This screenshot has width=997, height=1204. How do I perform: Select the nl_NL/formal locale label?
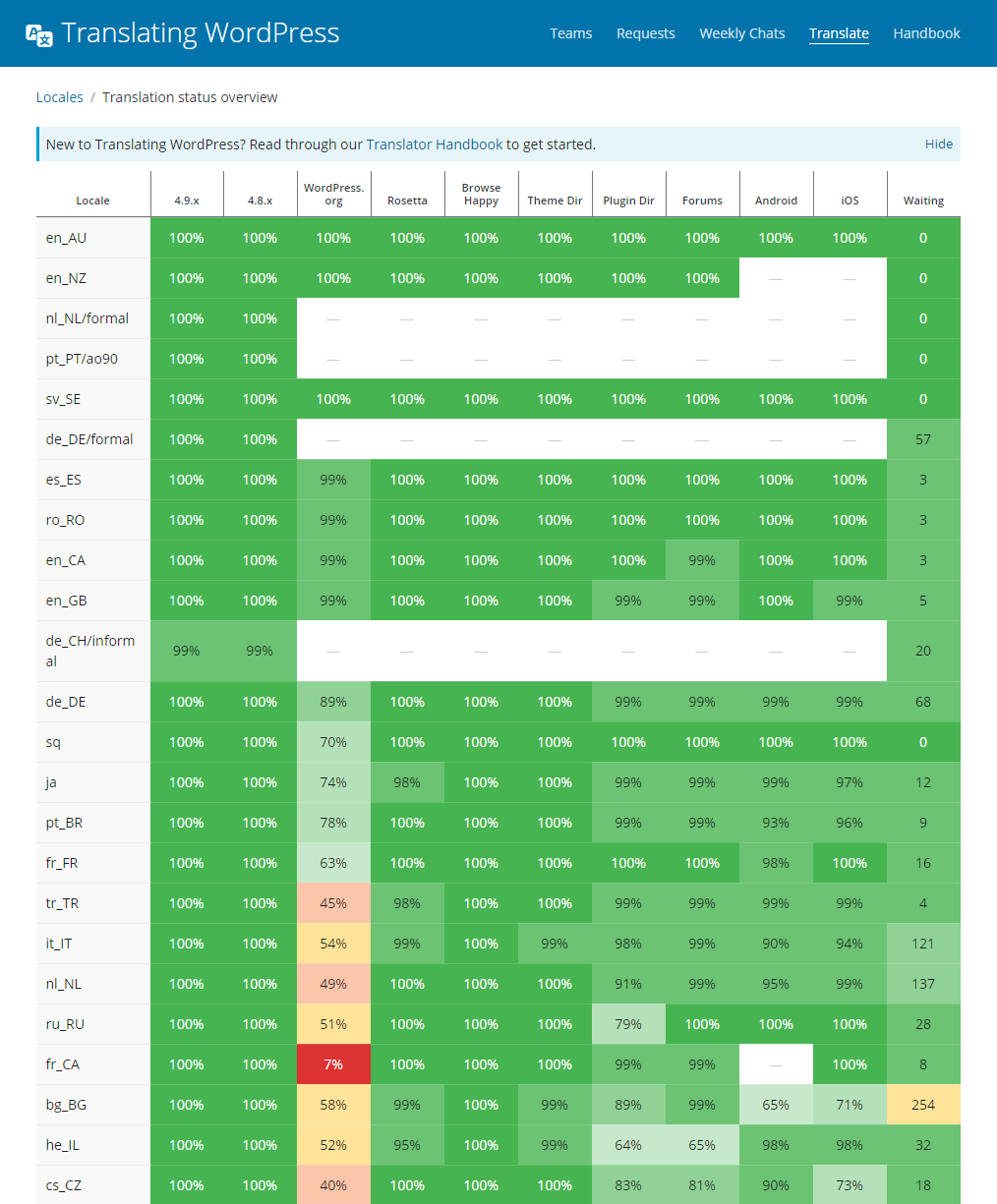pyautogui.click(x=88, y=318)
